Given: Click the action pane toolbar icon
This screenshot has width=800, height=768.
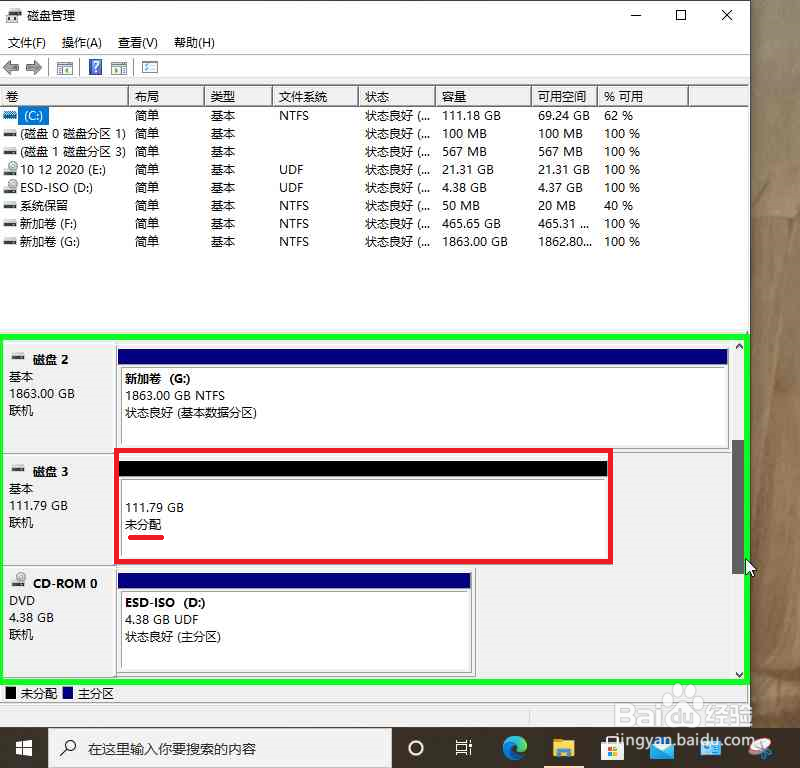Looking at the screenshot, I should point(119,67).
